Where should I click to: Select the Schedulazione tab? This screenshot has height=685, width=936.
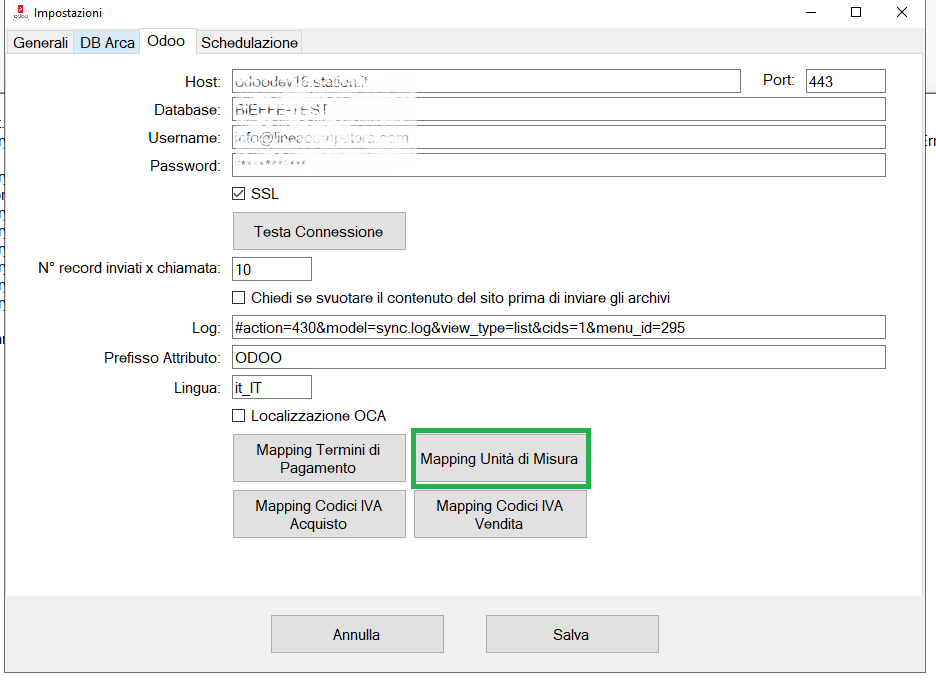(x=249, y=43)
